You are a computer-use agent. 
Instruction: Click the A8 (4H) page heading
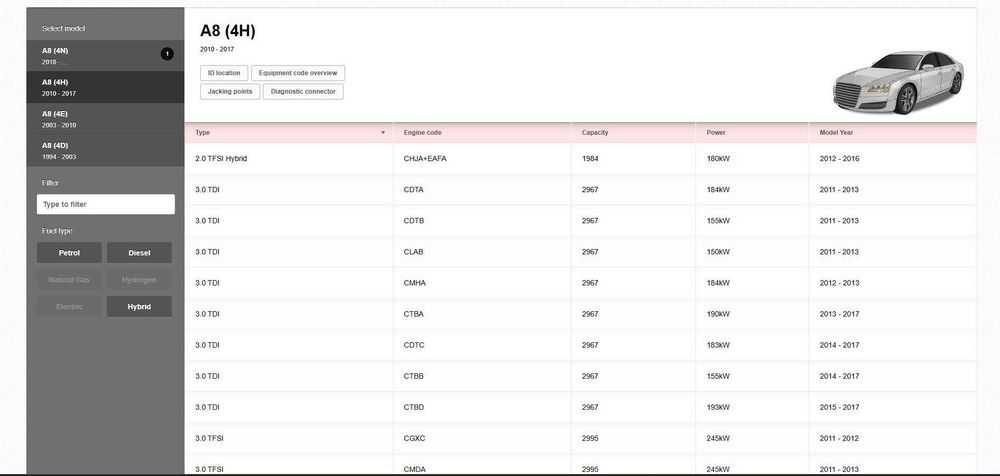pyautogui.click(x=228, y=31)
